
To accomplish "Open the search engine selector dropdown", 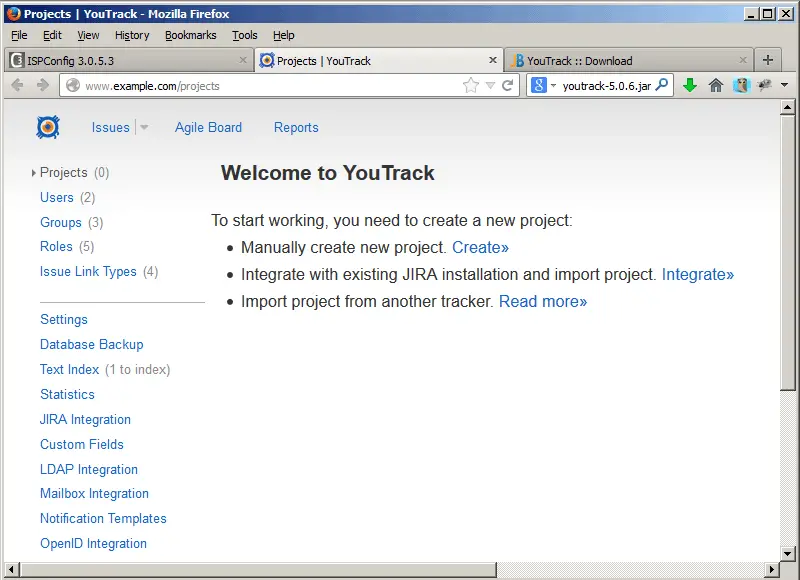I will tap(553, 86).
